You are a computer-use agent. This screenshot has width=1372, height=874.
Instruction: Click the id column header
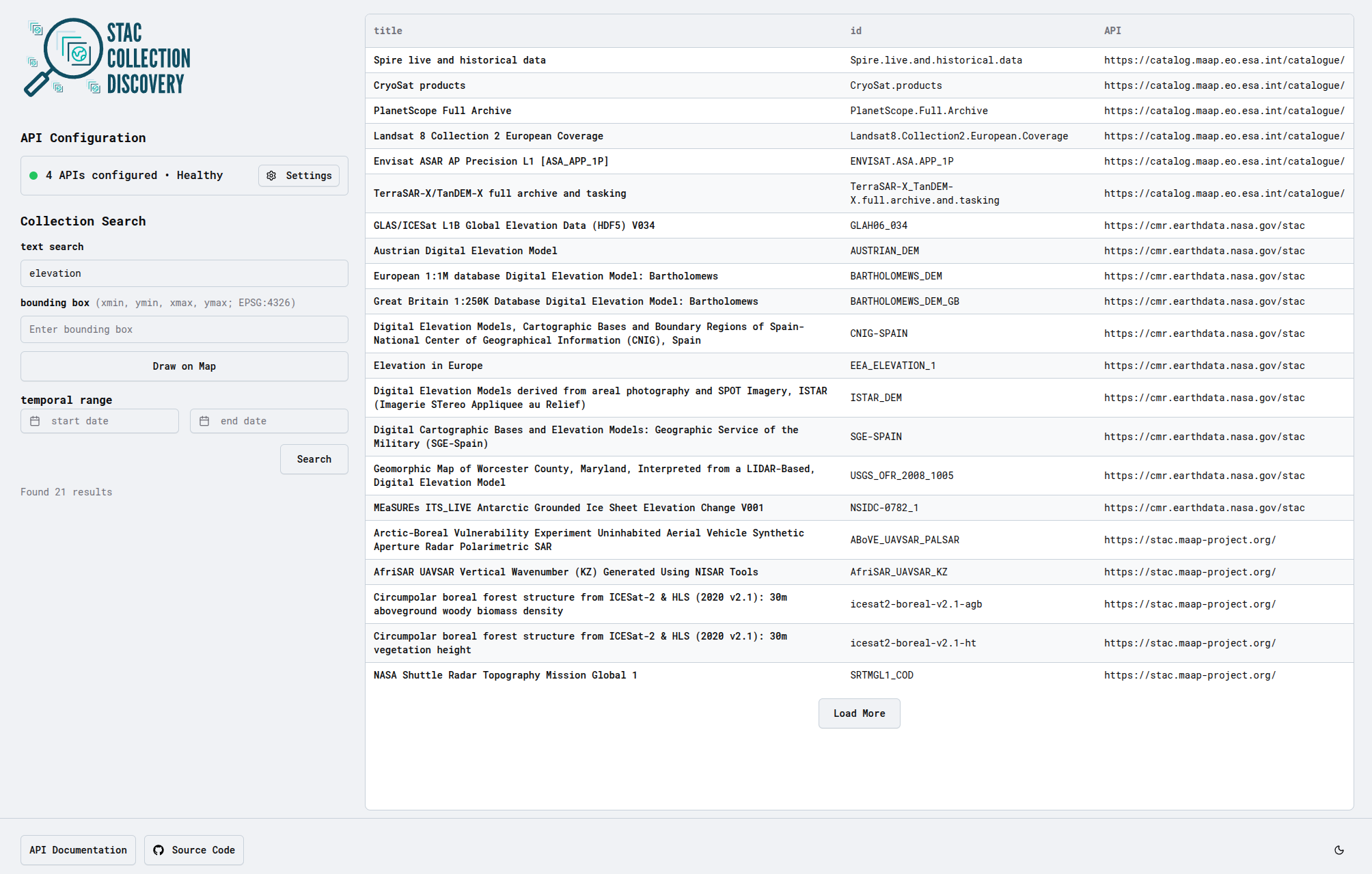(856, 31)
